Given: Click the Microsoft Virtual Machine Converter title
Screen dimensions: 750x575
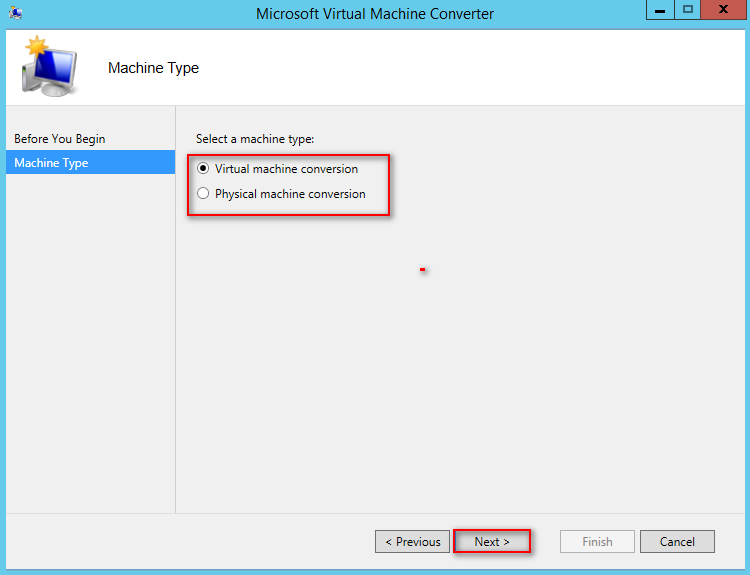Looking at the screenshot, I should tap(375, 14).
